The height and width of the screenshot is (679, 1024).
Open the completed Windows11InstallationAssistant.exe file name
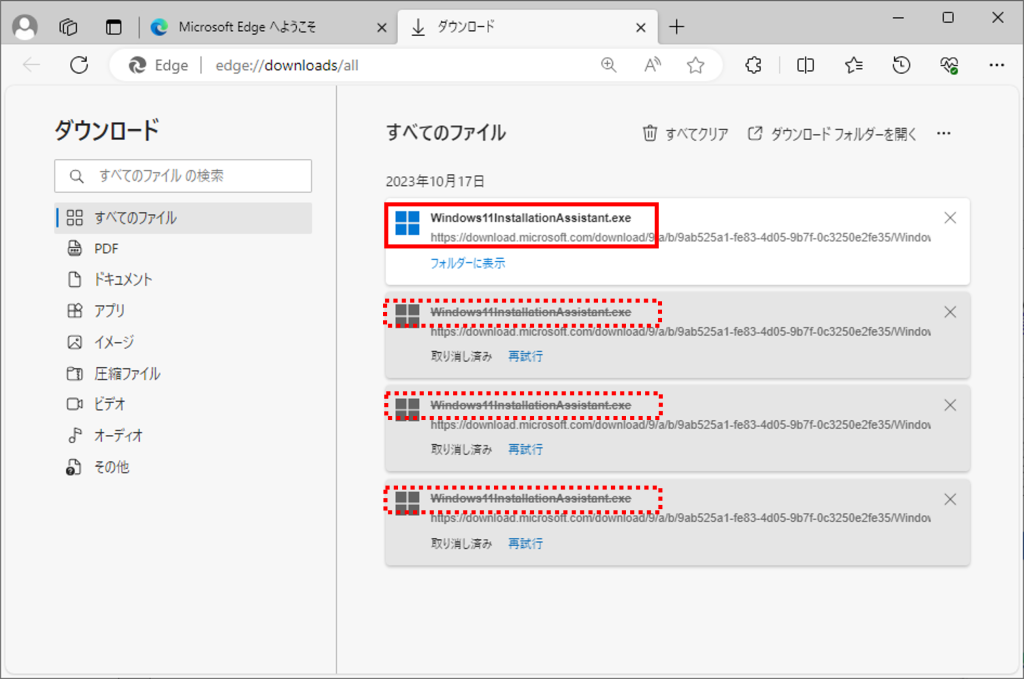530,218
